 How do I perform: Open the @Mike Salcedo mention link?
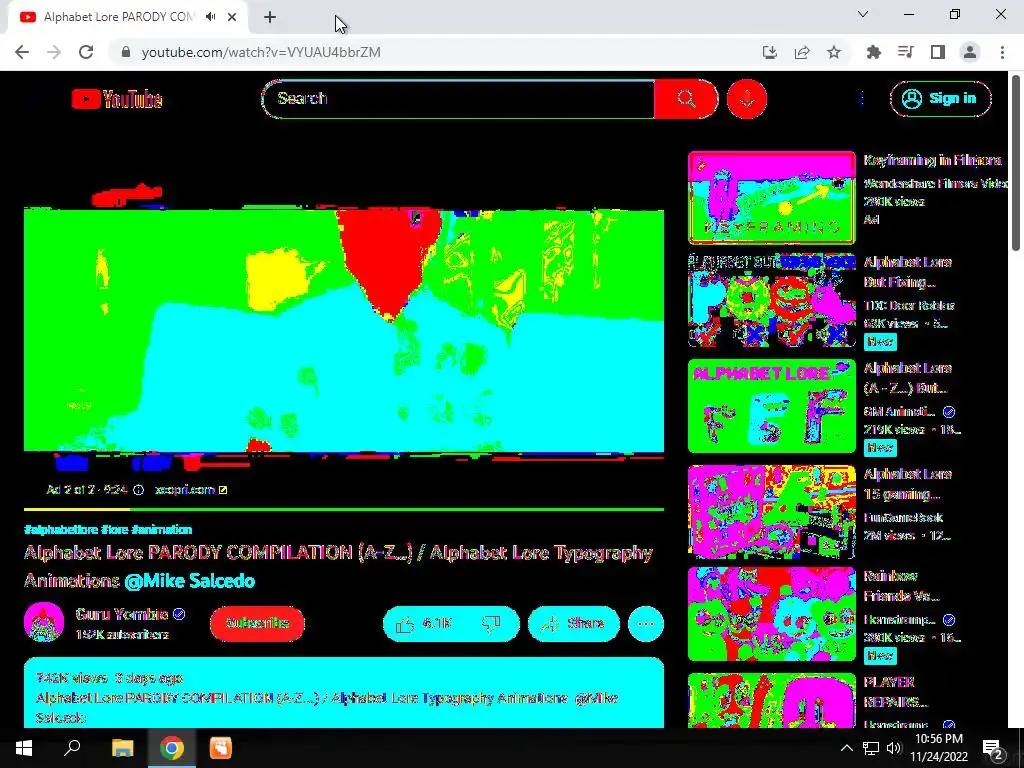189,581
